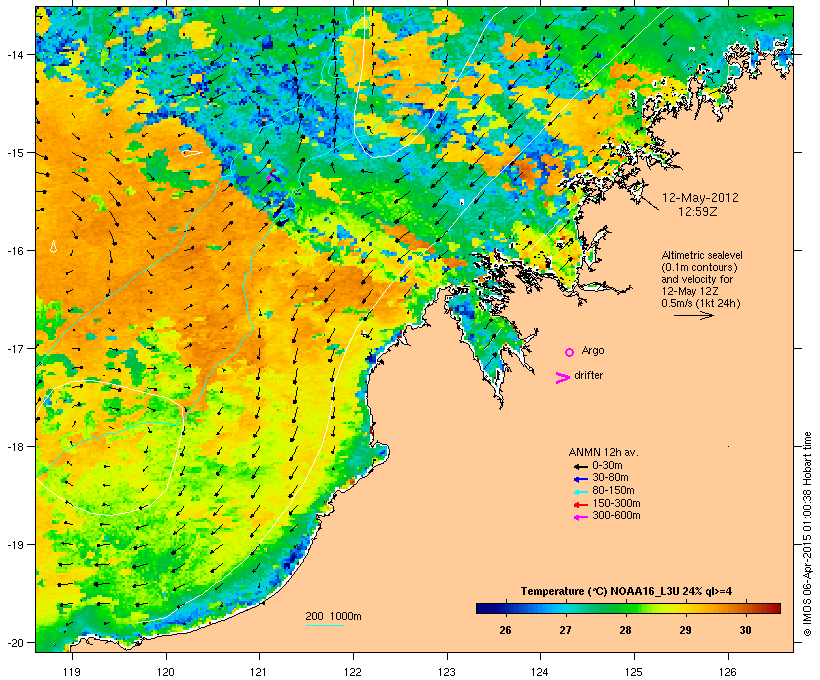Click the 'drifter' legend label

pos(588,375)
